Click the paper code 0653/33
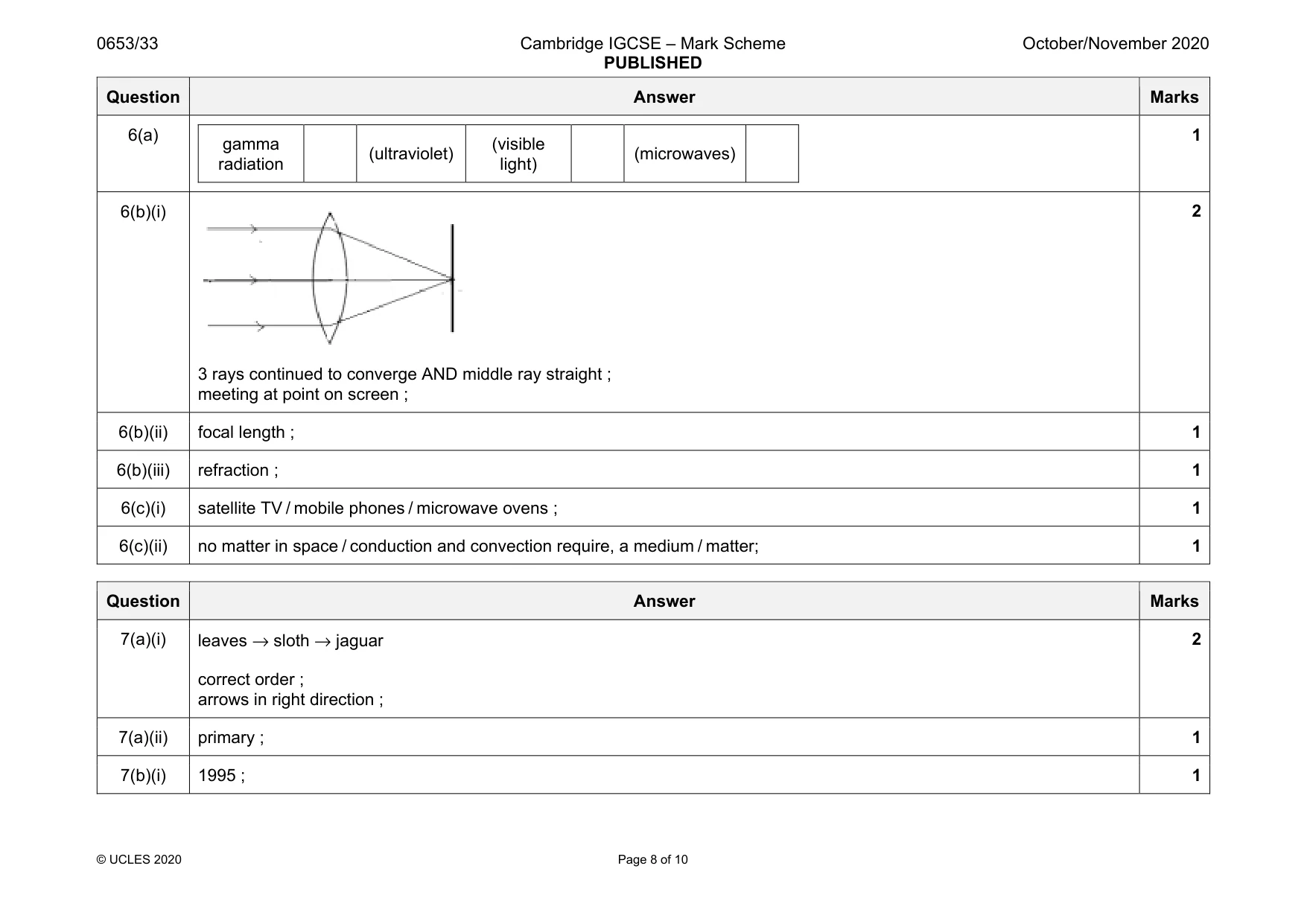1307x924 pixels. [x=127, y=43]
